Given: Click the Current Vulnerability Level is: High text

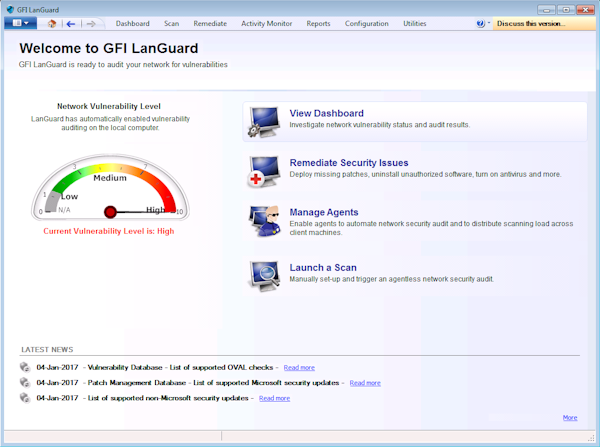Looking at the screenshot, I should 109,231.
